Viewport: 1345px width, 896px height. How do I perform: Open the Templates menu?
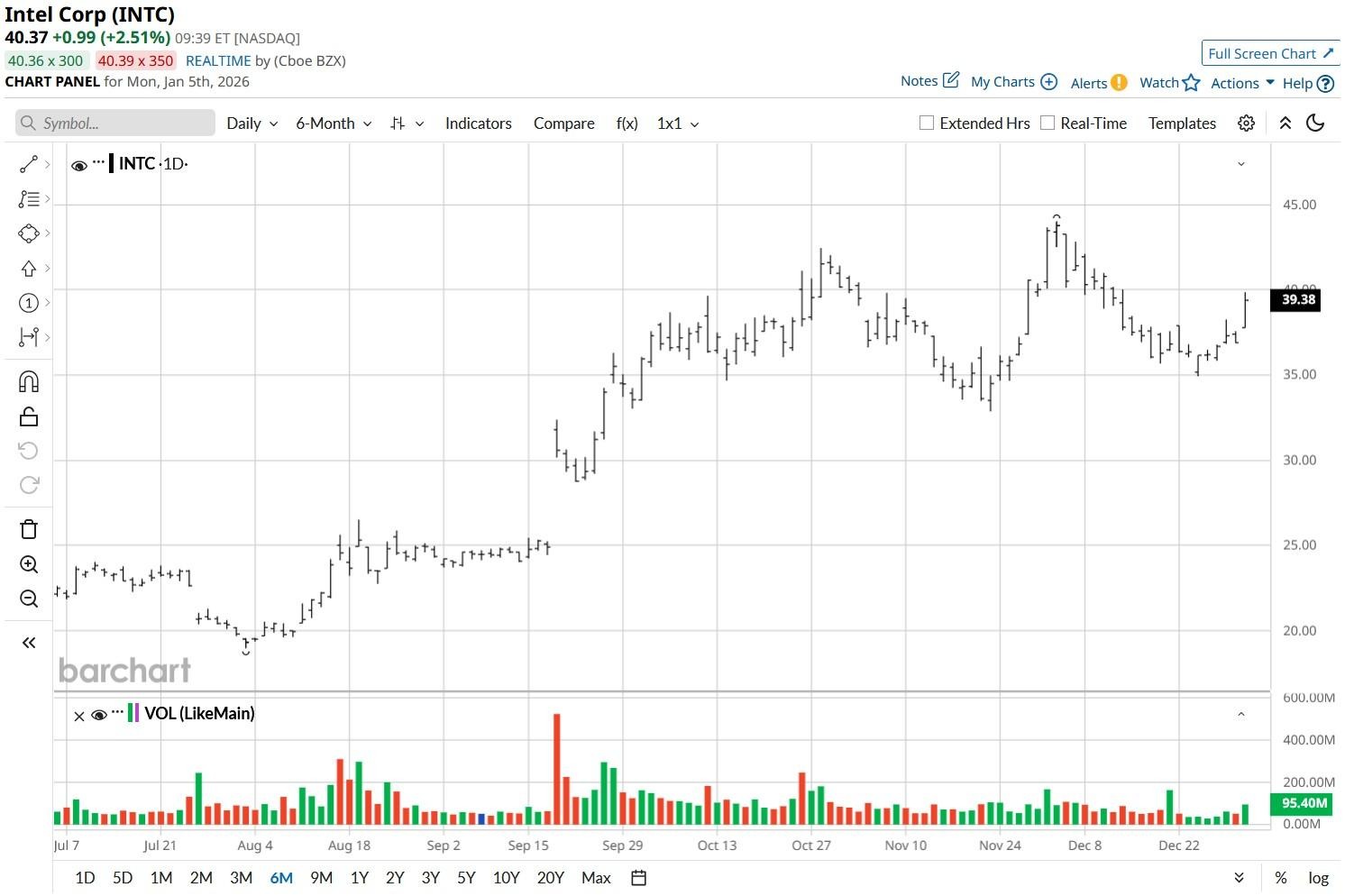tap(1182, 123)
